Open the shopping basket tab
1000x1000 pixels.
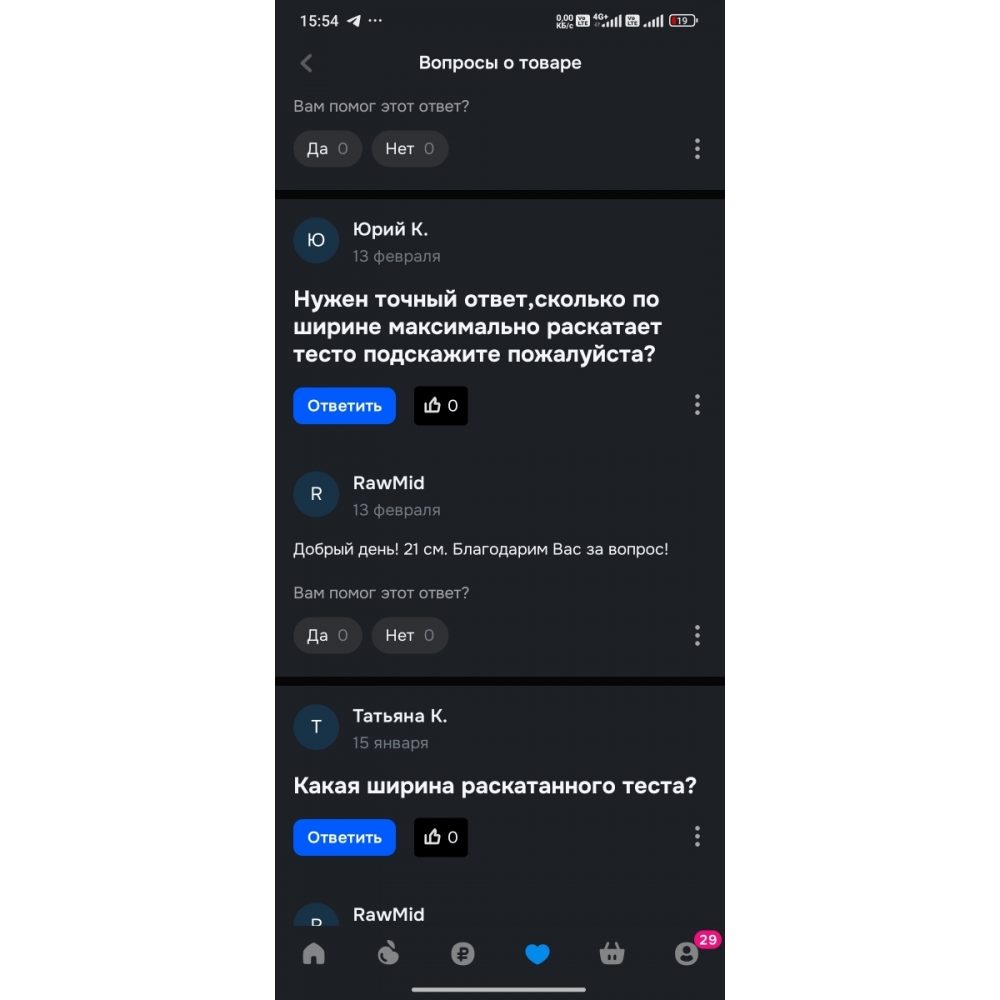coord(611,954)
